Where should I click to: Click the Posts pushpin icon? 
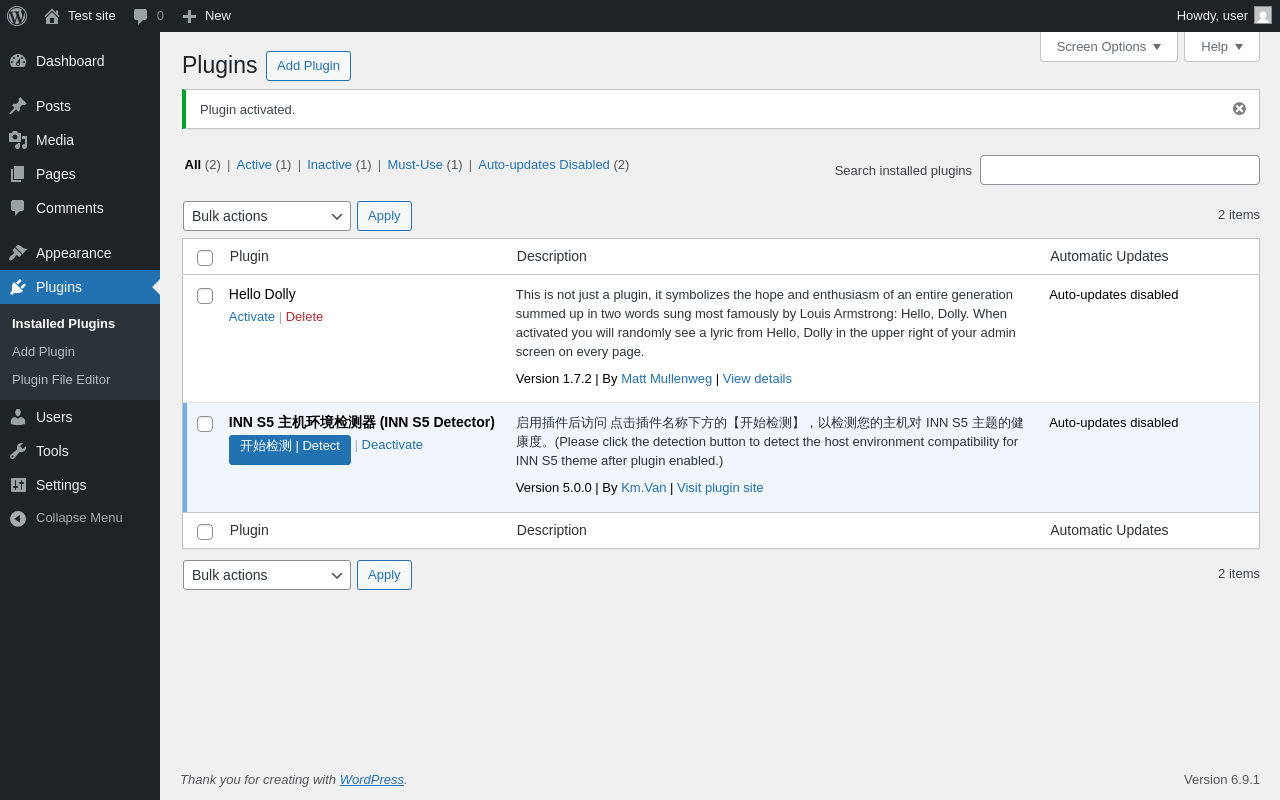[18, 106]
